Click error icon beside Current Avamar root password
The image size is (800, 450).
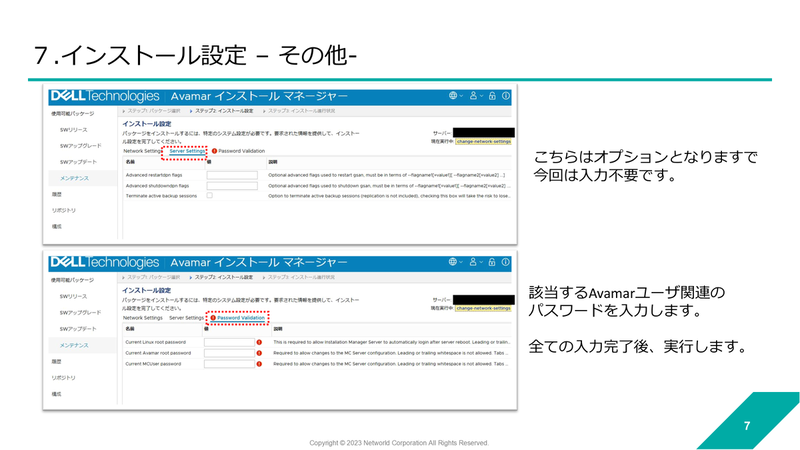pyautogui.click(x=259, y=353)
